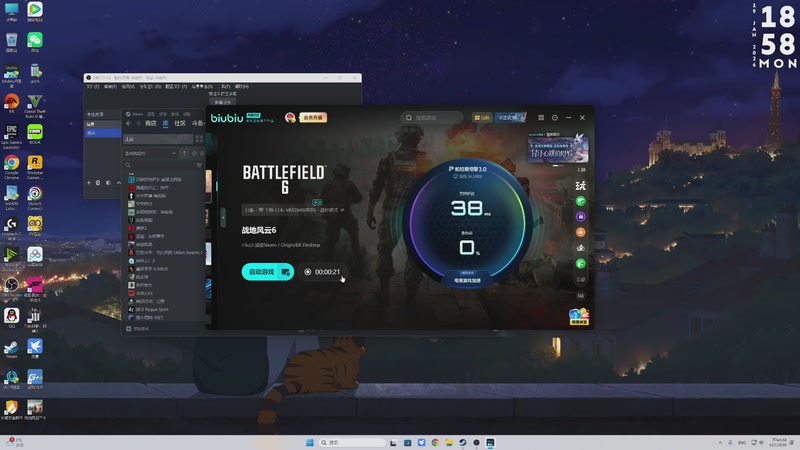Screen dimensions: 800x450
Task: Open the 编辑(E) menu in OBS
Action: tap(110, 87)
